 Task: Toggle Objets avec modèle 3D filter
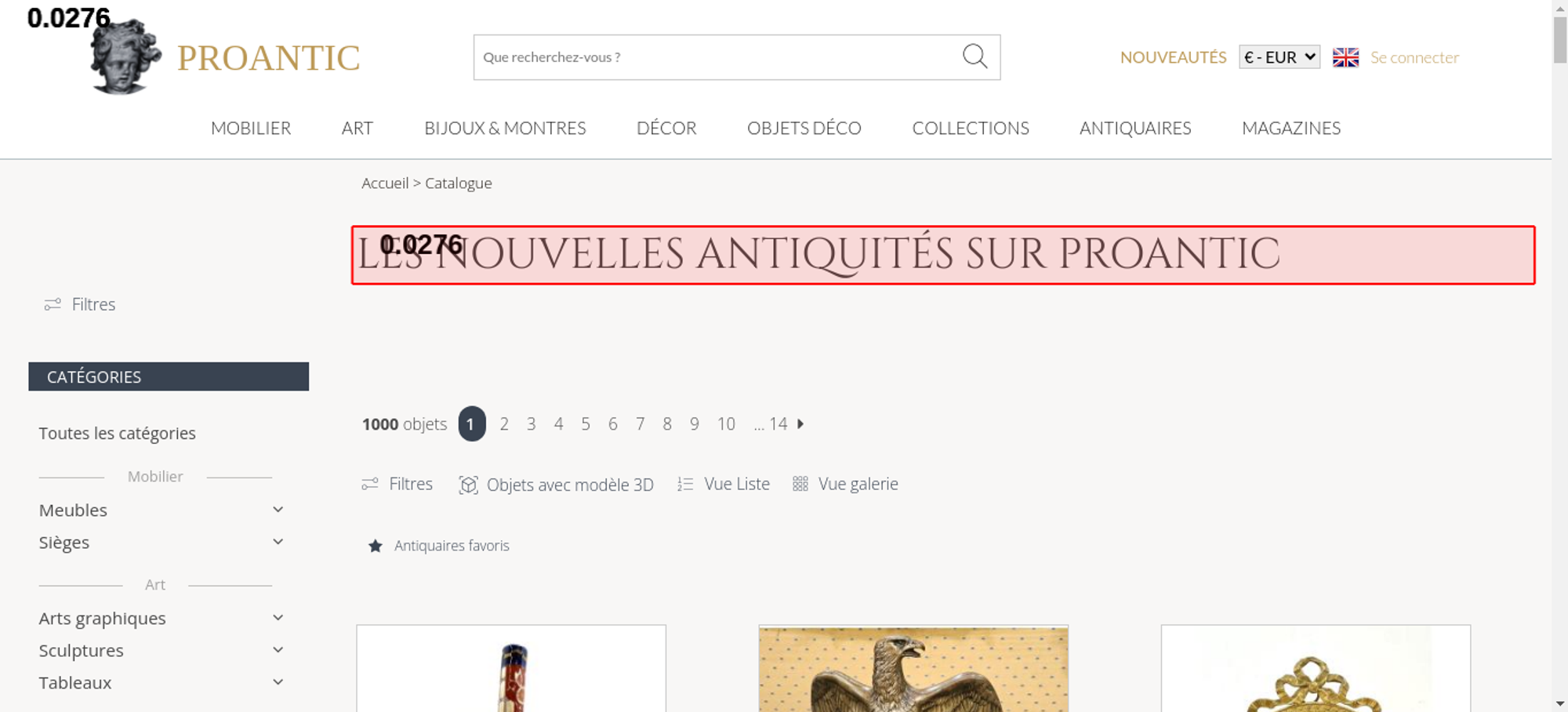[x=556, y=485]
